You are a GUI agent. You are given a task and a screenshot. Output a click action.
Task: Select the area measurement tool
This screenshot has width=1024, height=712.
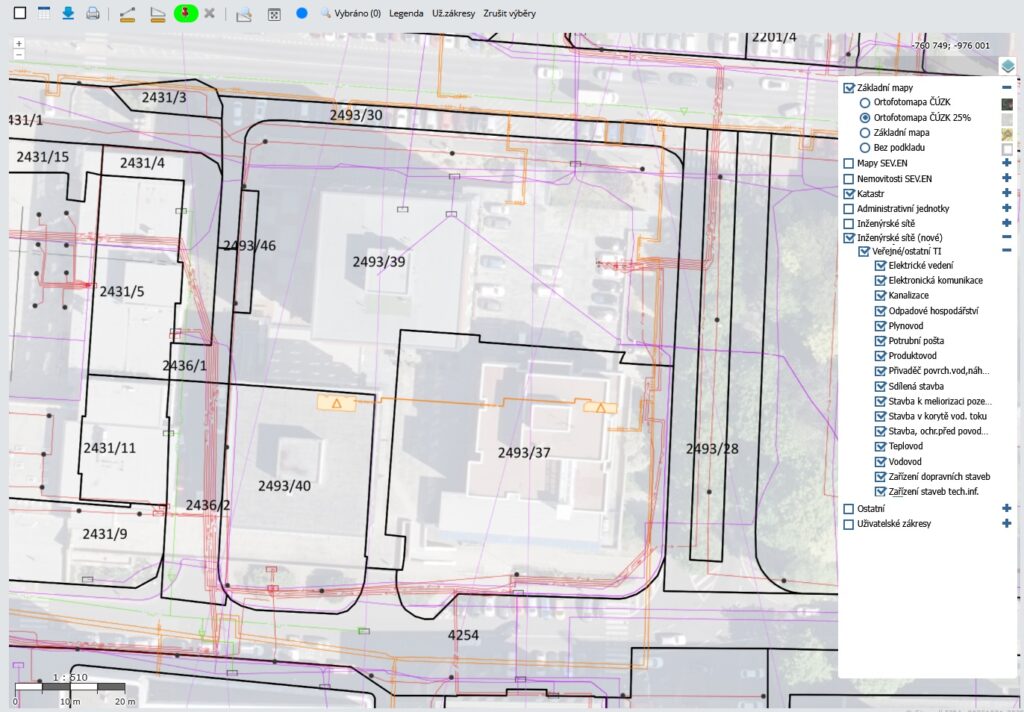coord(157,14)
